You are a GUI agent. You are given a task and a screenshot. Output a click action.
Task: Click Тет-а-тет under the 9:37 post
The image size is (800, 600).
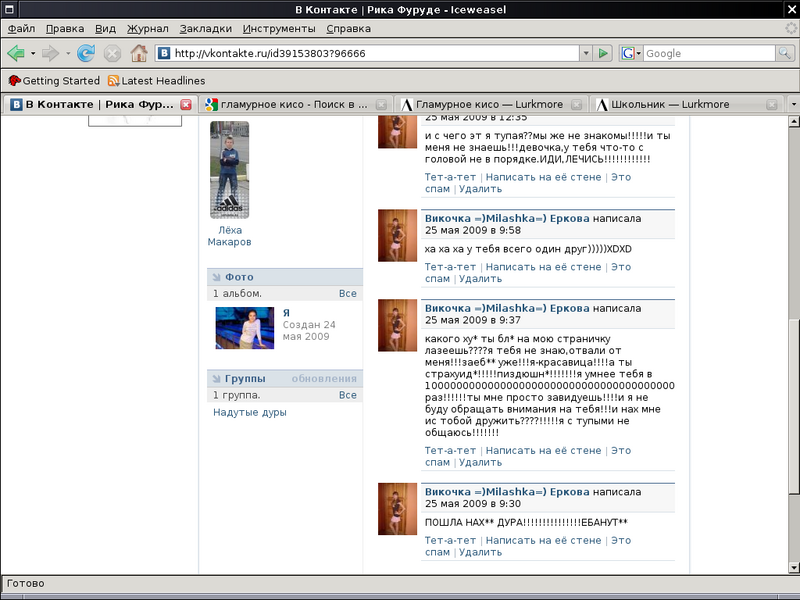coord(450,451)
